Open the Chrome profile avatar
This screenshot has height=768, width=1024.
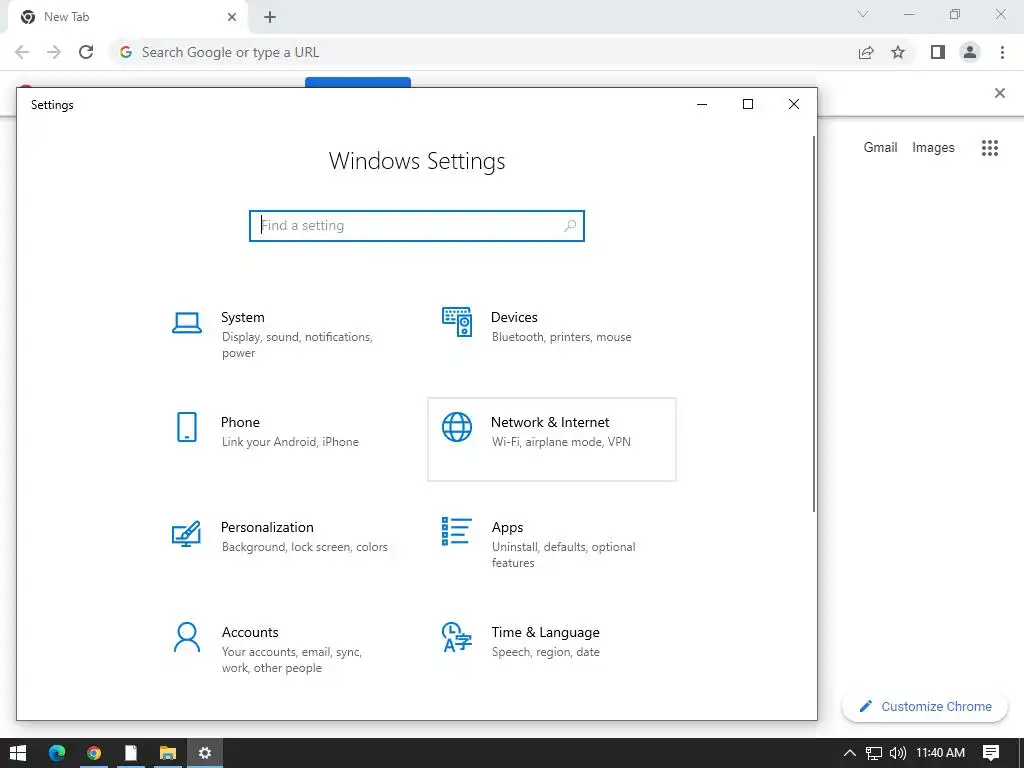point(970,52)
